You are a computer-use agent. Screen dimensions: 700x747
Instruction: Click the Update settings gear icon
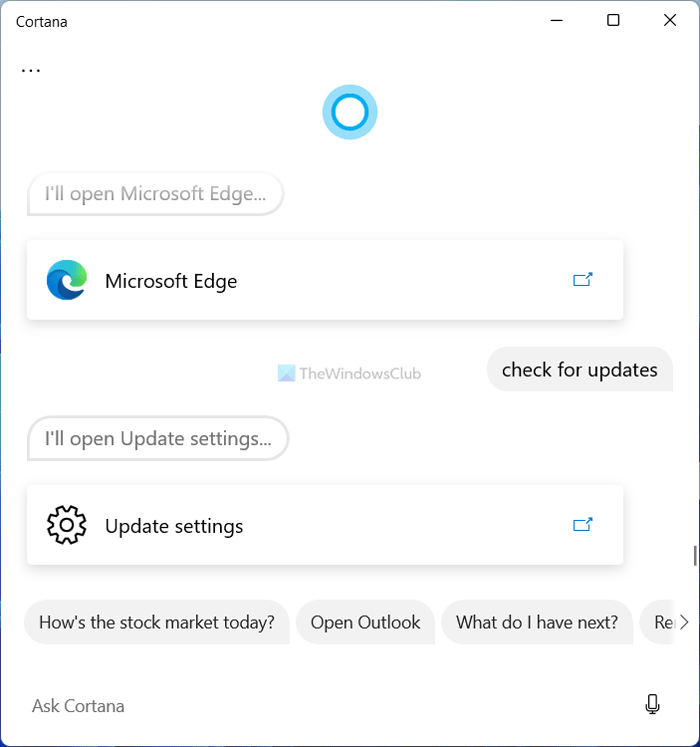(x=67, y=525)
